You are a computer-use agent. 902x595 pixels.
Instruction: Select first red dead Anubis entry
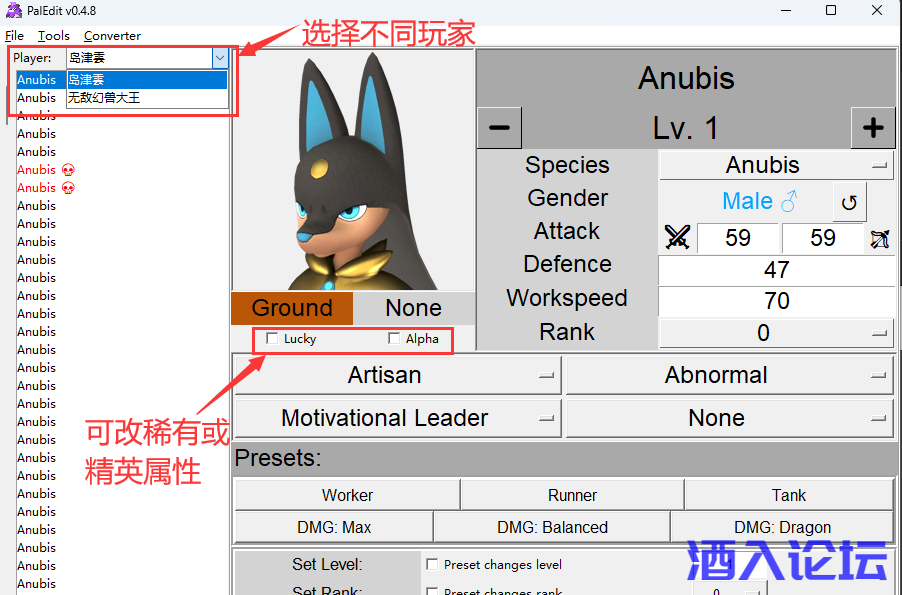(46, 170)
